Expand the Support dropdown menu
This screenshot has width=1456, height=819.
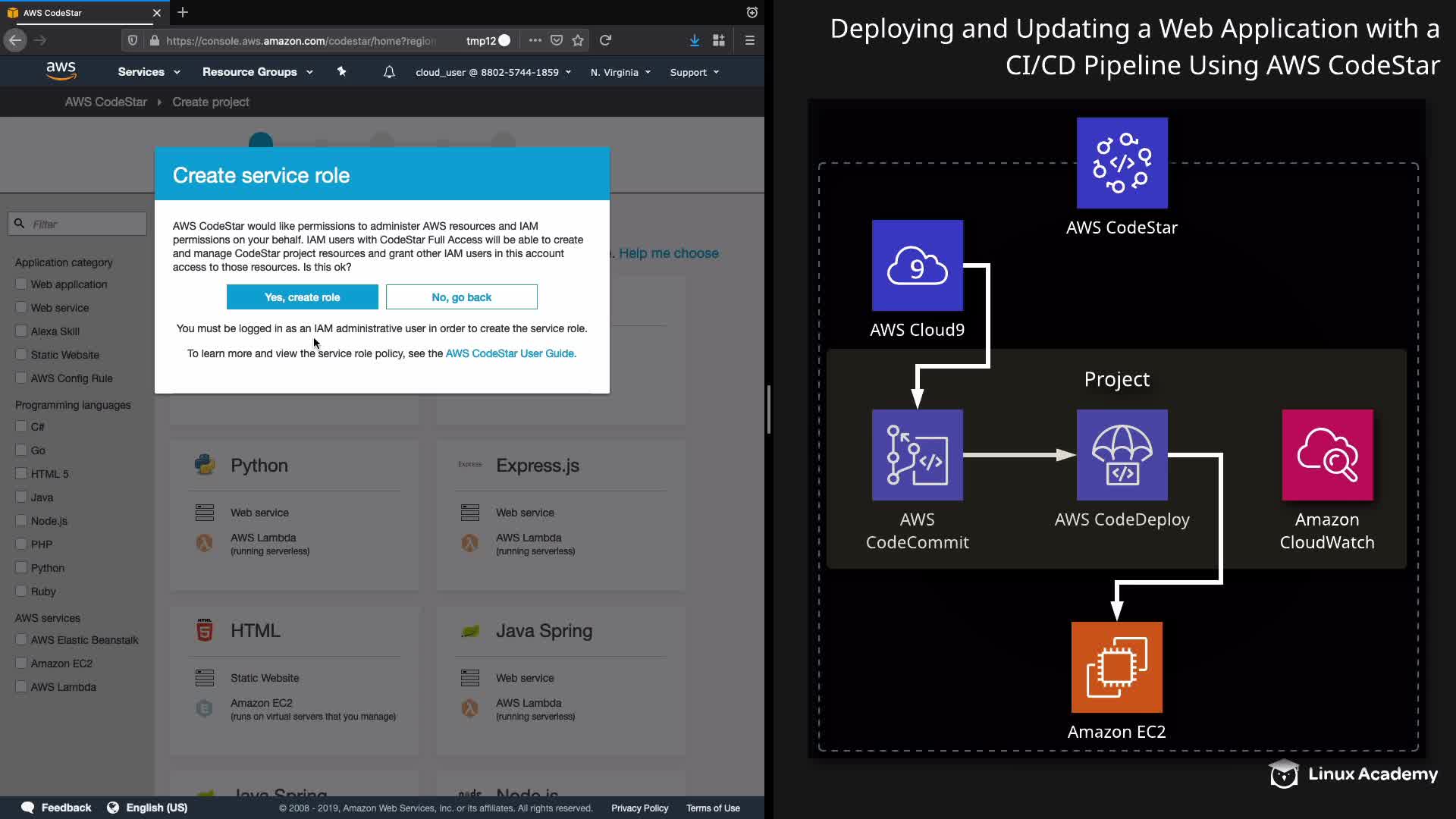(x=694, y=72)
